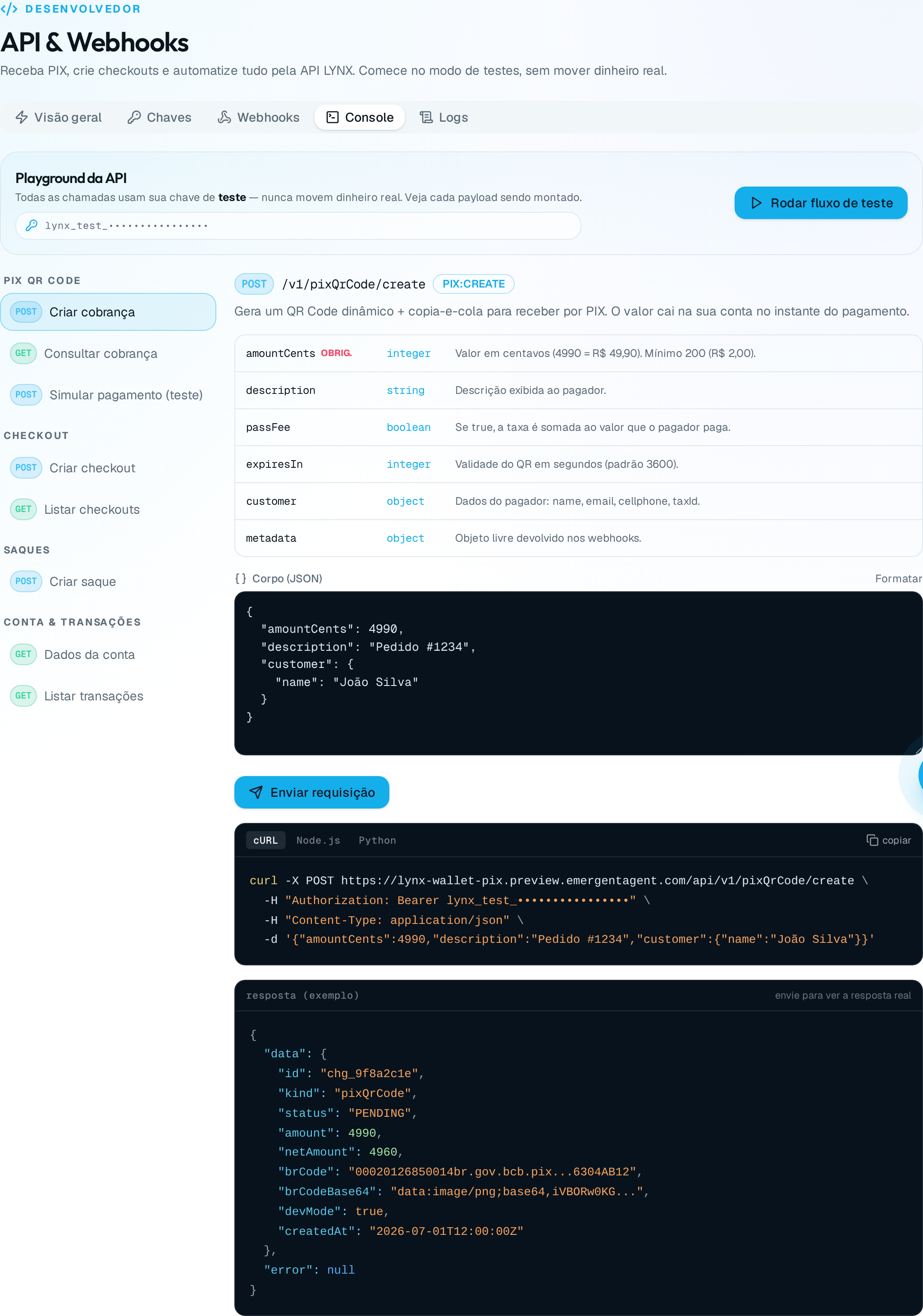Open the Webhooks tab
Image resolution: width=923 pixels, height=1316 pixels.
pyautogui.click(x=258, y=118)
